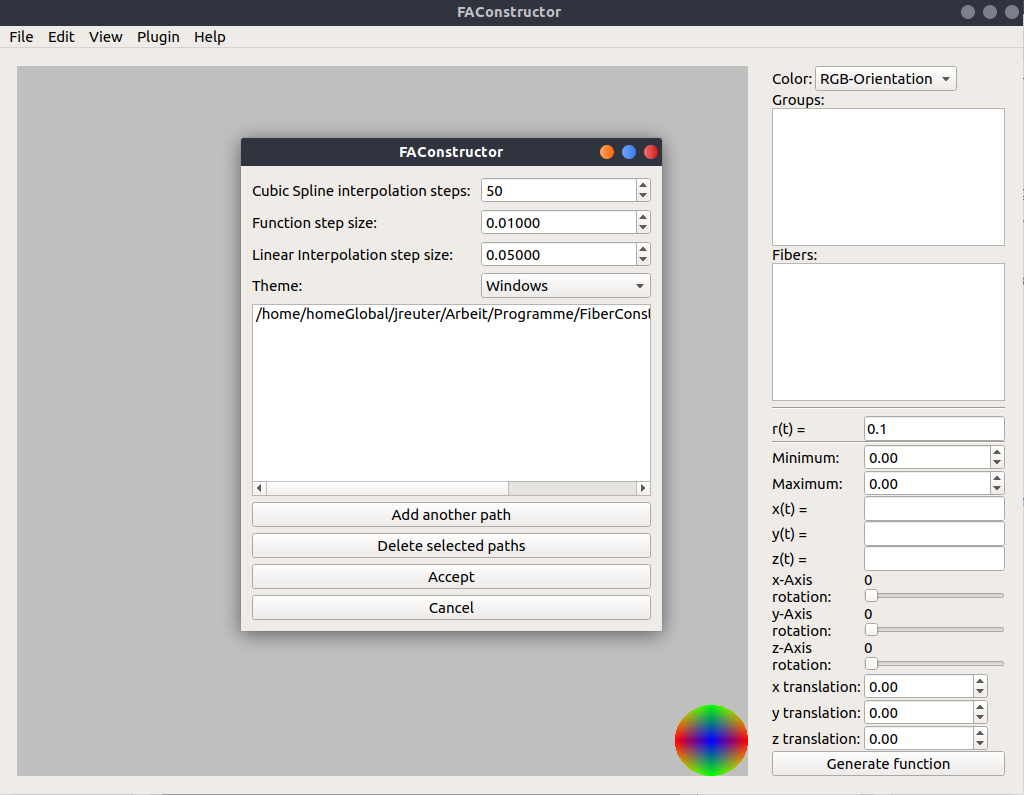
Task: Click right arrow of path list scrollbar
Action: click(643, 488)
